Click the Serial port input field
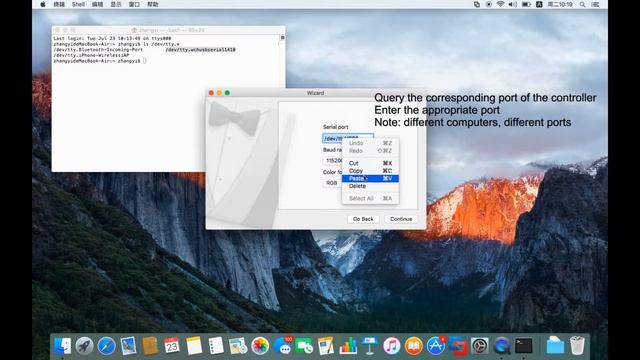 [348, 138]
